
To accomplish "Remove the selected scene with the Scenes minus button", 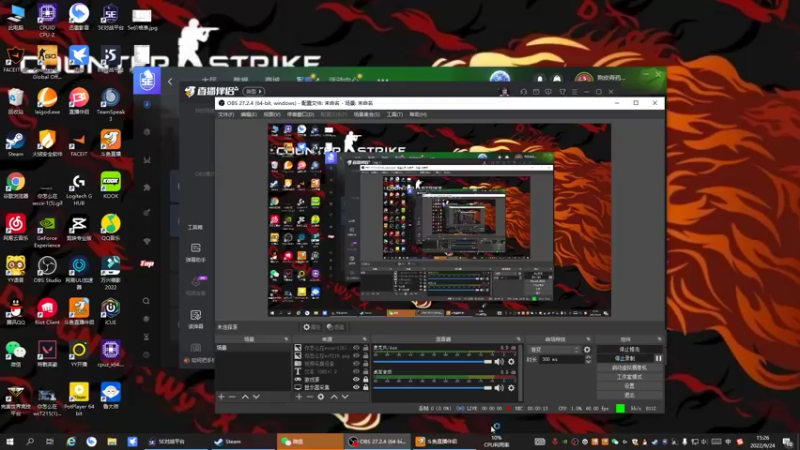I will pyautogui.click(x=232, y=397).
